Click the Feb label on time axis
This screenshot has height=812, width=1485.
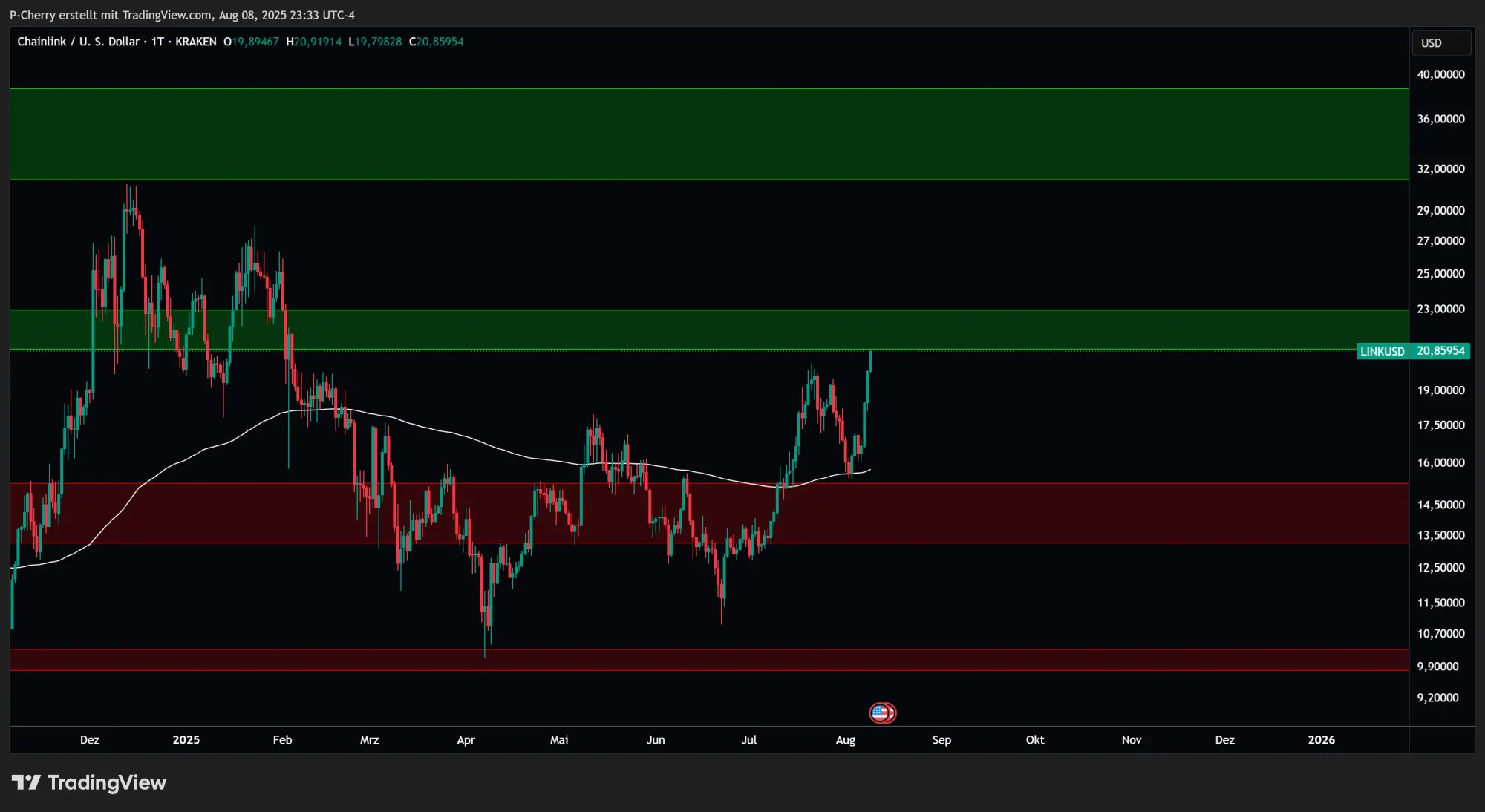click(283, 740)
